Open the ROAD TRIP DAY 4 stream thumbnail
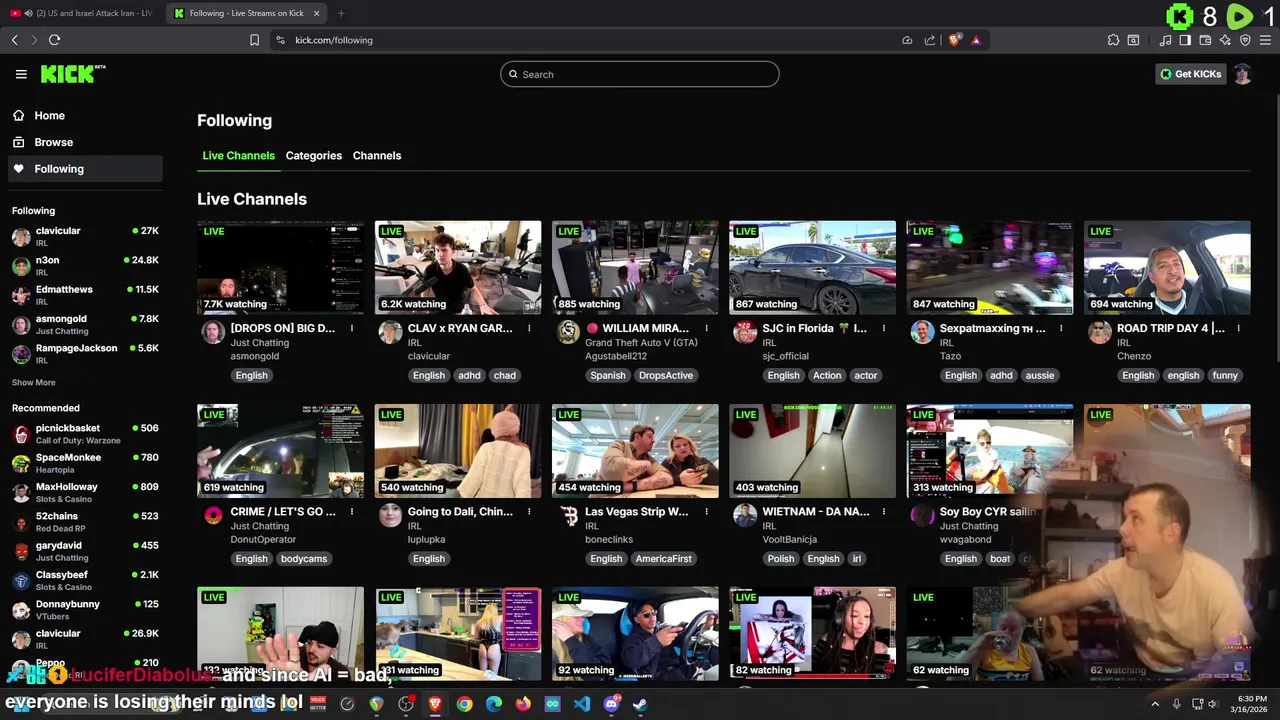This screenshot has height=720, width=1280. pos(1167,267)
